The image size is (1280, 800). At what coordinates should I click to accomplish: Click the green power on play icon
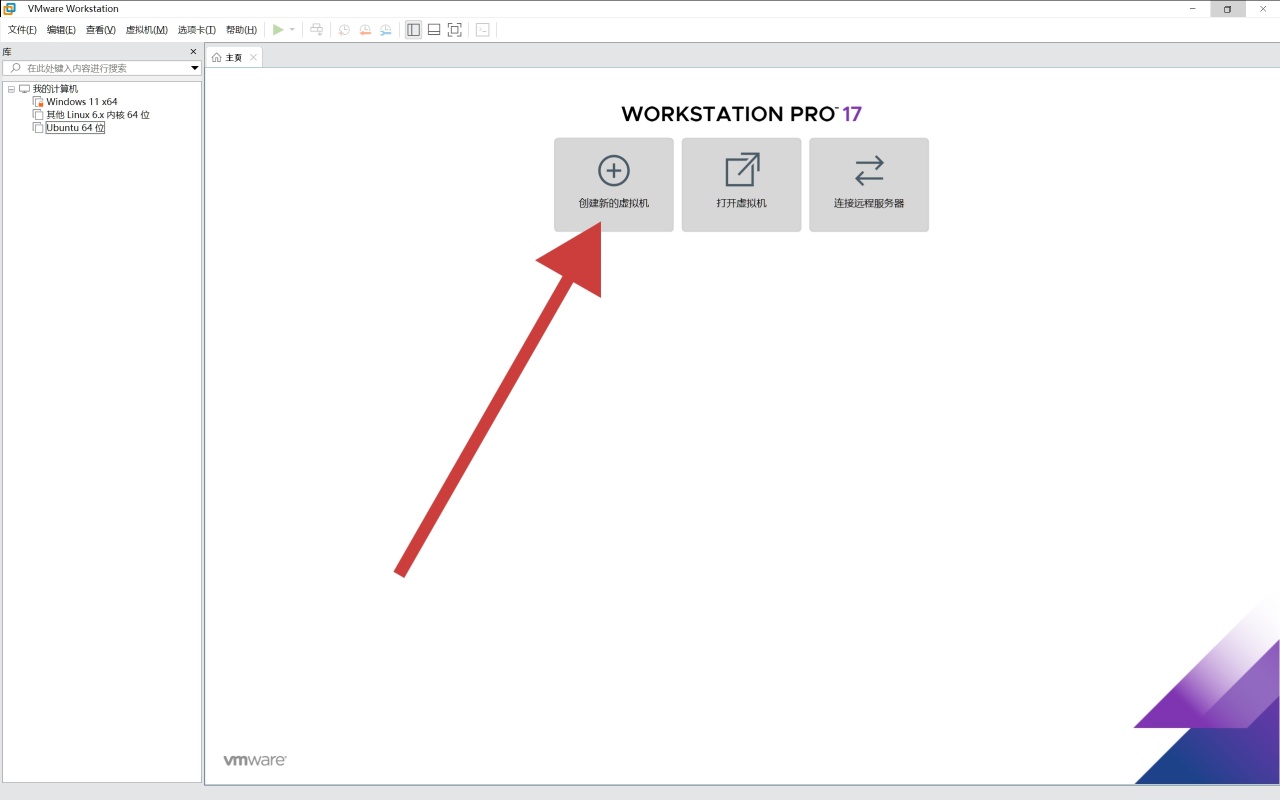tap(278, 30)
